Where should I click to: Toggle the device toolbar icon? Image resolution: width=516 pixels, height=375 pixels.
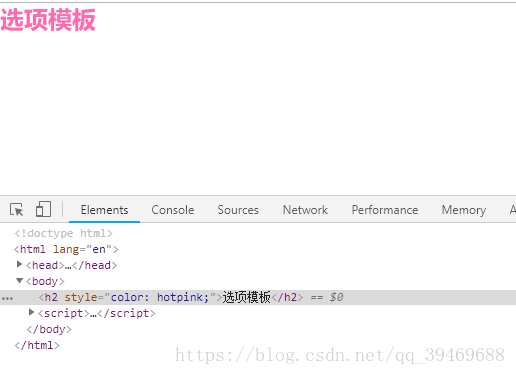click(x=43, y=209)
